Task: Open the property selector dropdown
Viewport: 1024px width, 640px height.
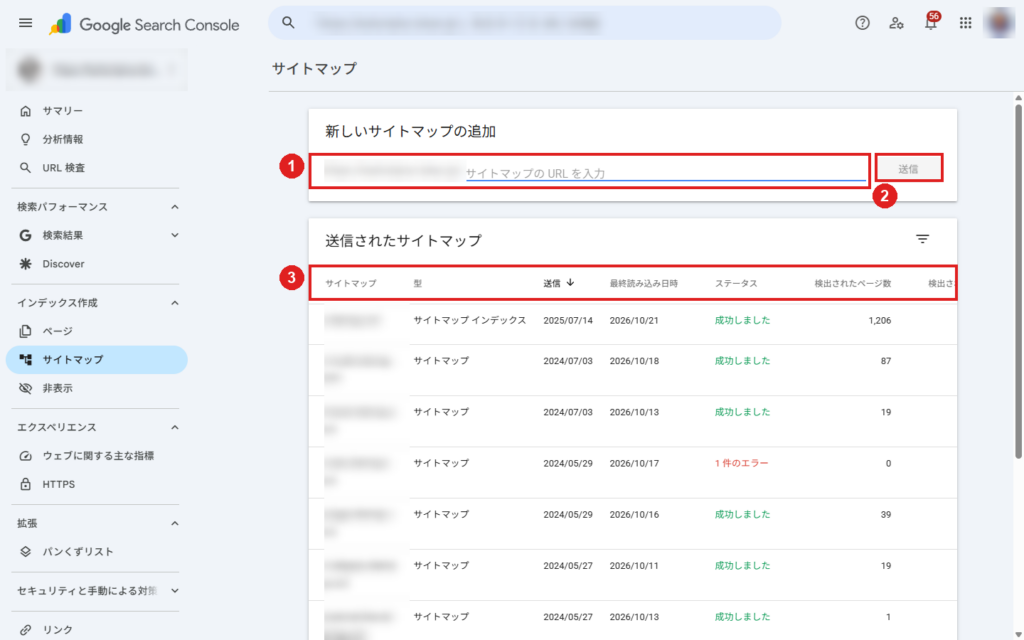Action: coord(97,69)
